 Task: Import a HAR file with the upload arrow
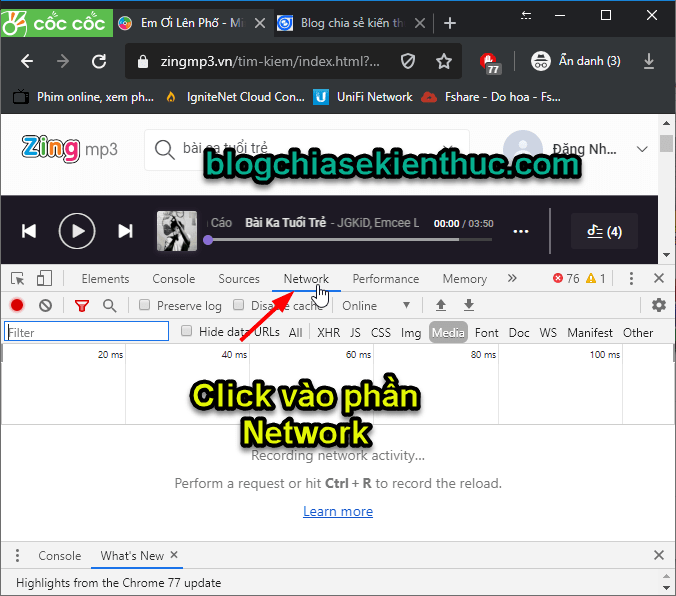[441, 305]
